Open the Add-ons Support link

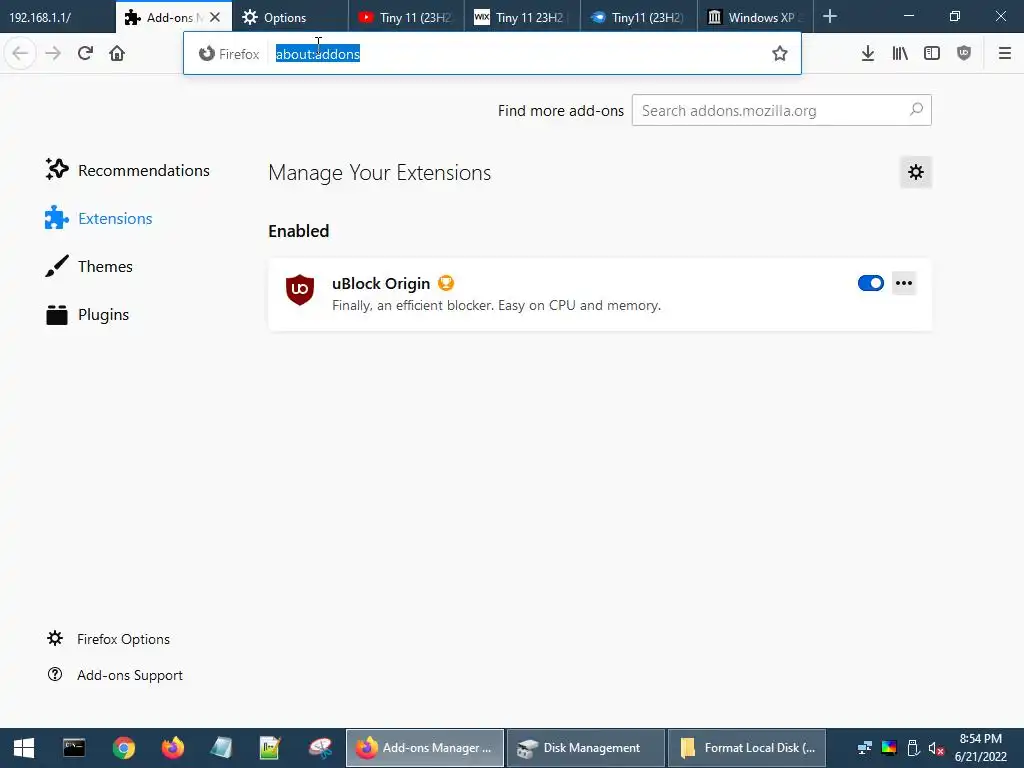tap(115, 675)
